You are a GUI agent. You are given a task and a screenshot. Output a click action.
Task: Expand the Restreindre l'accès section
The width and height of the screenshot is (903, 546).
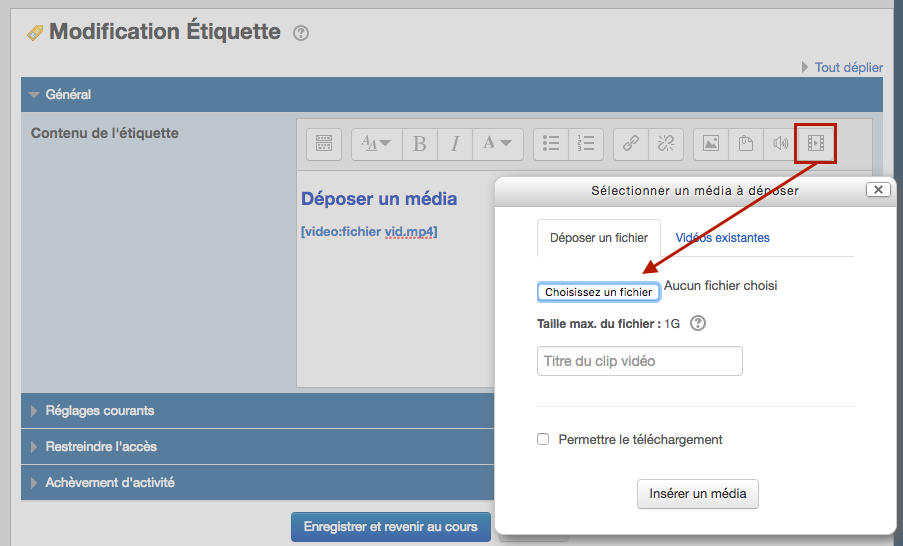[x=100, y=447]
